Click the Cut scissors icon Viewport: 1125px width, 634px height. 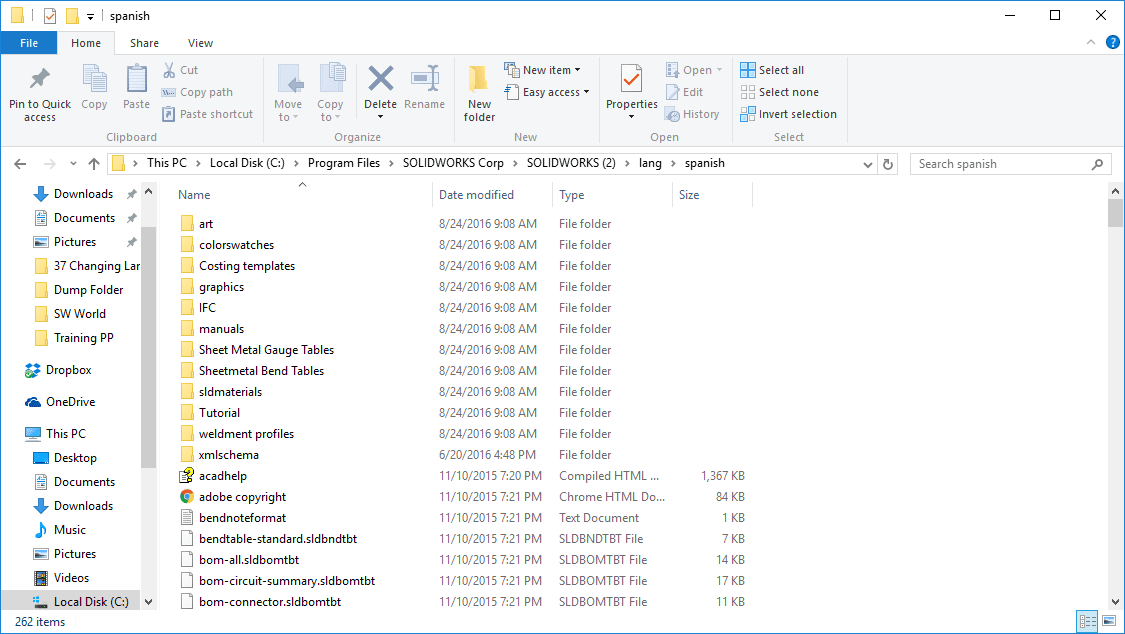pyautogui.click(x=169, y=70)
